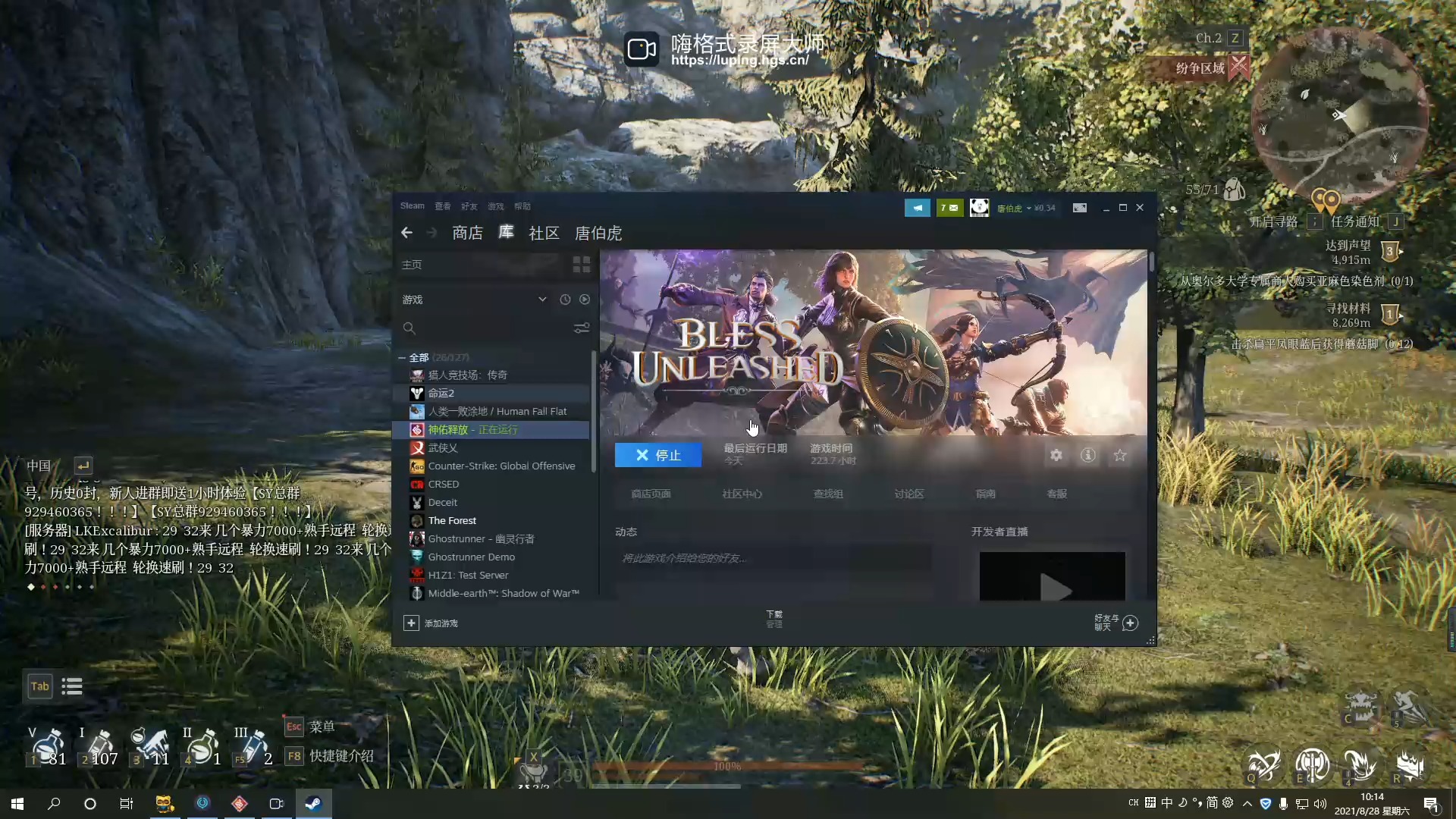Open the 好友 (Friends) menu
The height and width of the screenshot is (819, 1456).
469,206
